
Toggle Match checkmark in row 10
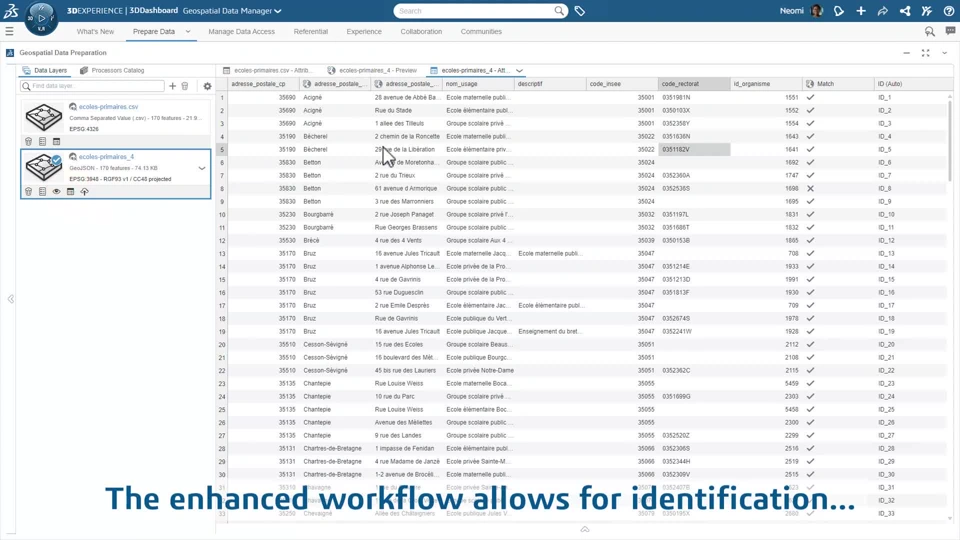(x=810, y=214)
